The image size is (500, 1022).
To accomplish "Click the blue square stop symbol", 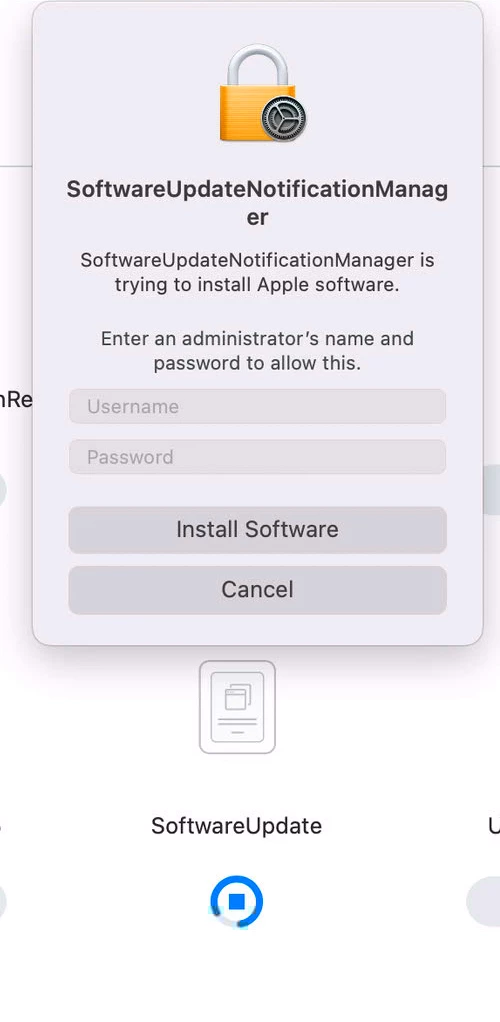I will (237, 901).
